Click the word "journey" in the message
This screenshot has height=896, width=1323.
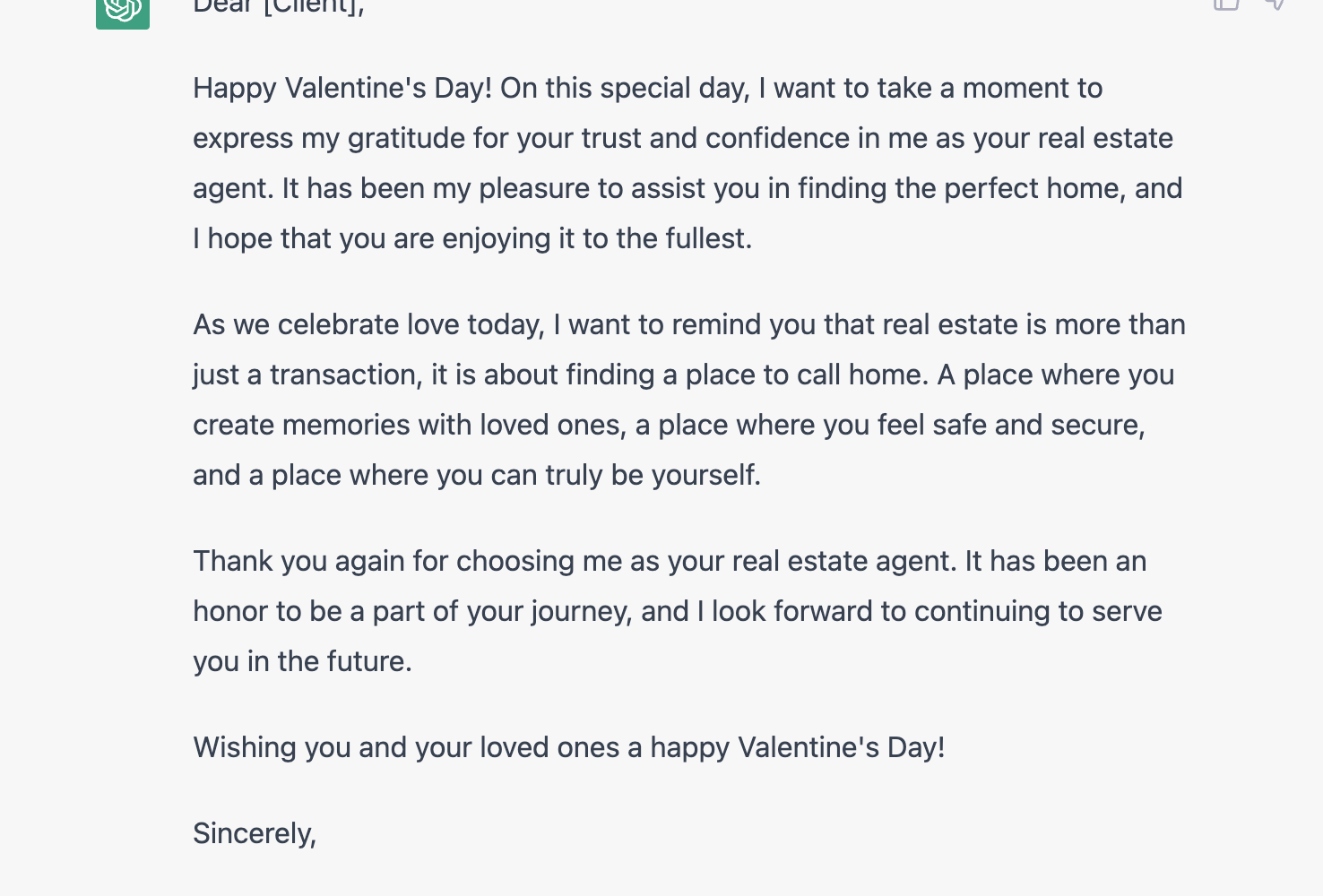[580, 611]
